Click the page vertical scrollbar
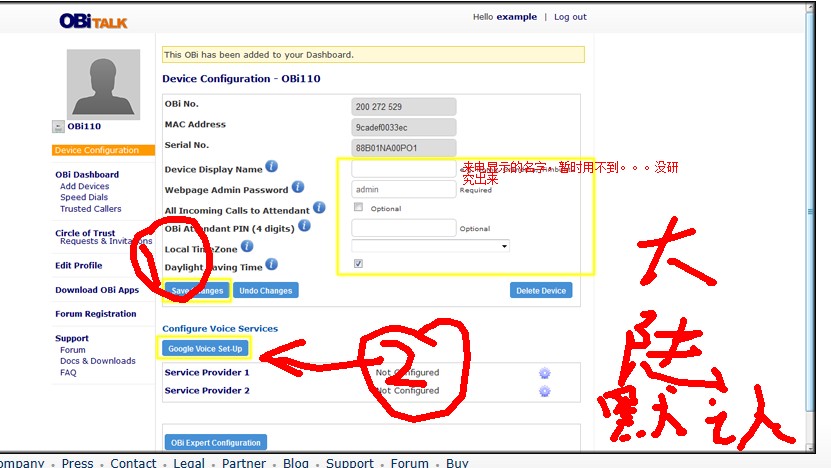831x468 pixels. [810, 212]
